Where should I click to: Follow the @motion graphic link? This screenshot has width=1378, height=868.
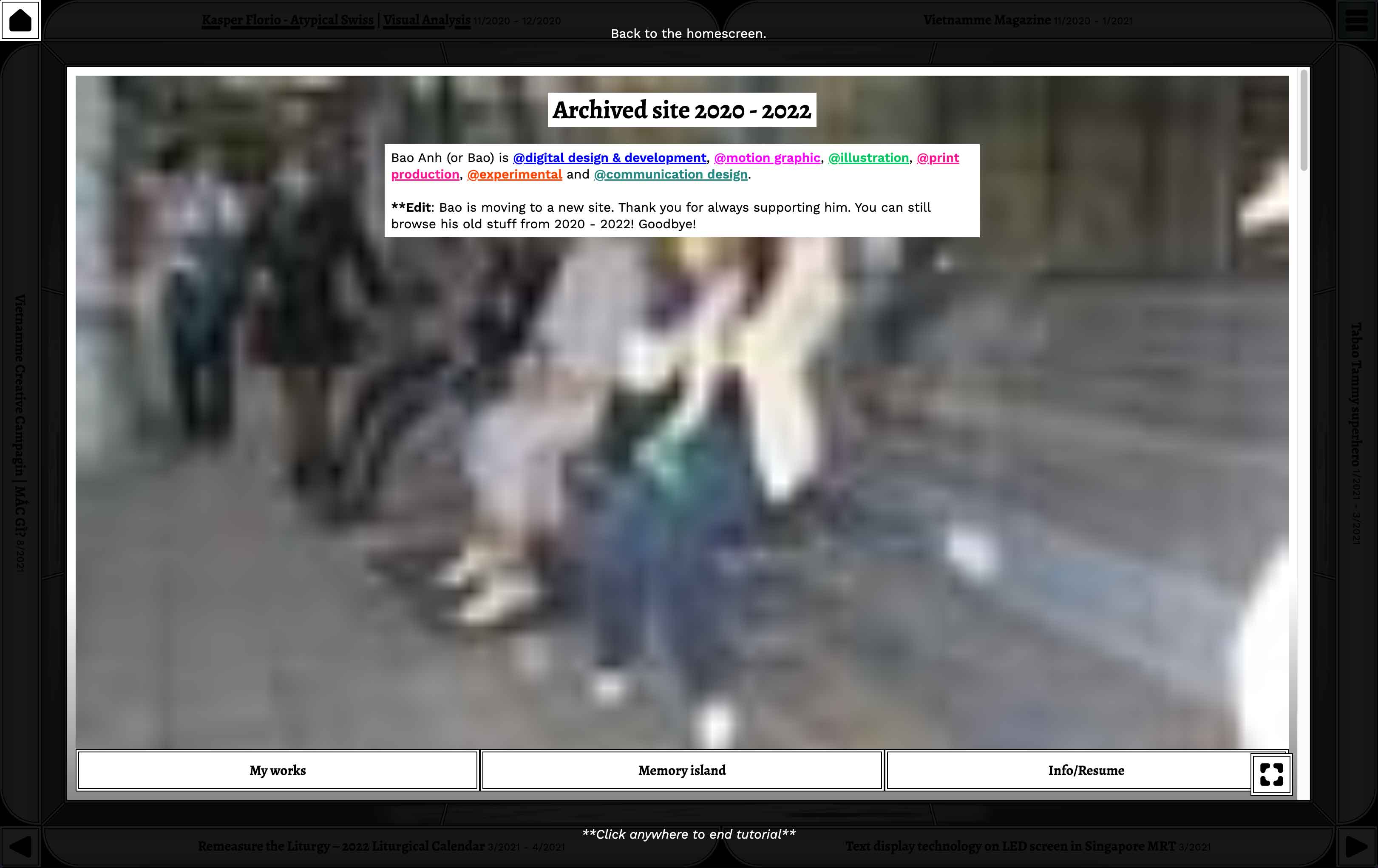tap(767, 158)
